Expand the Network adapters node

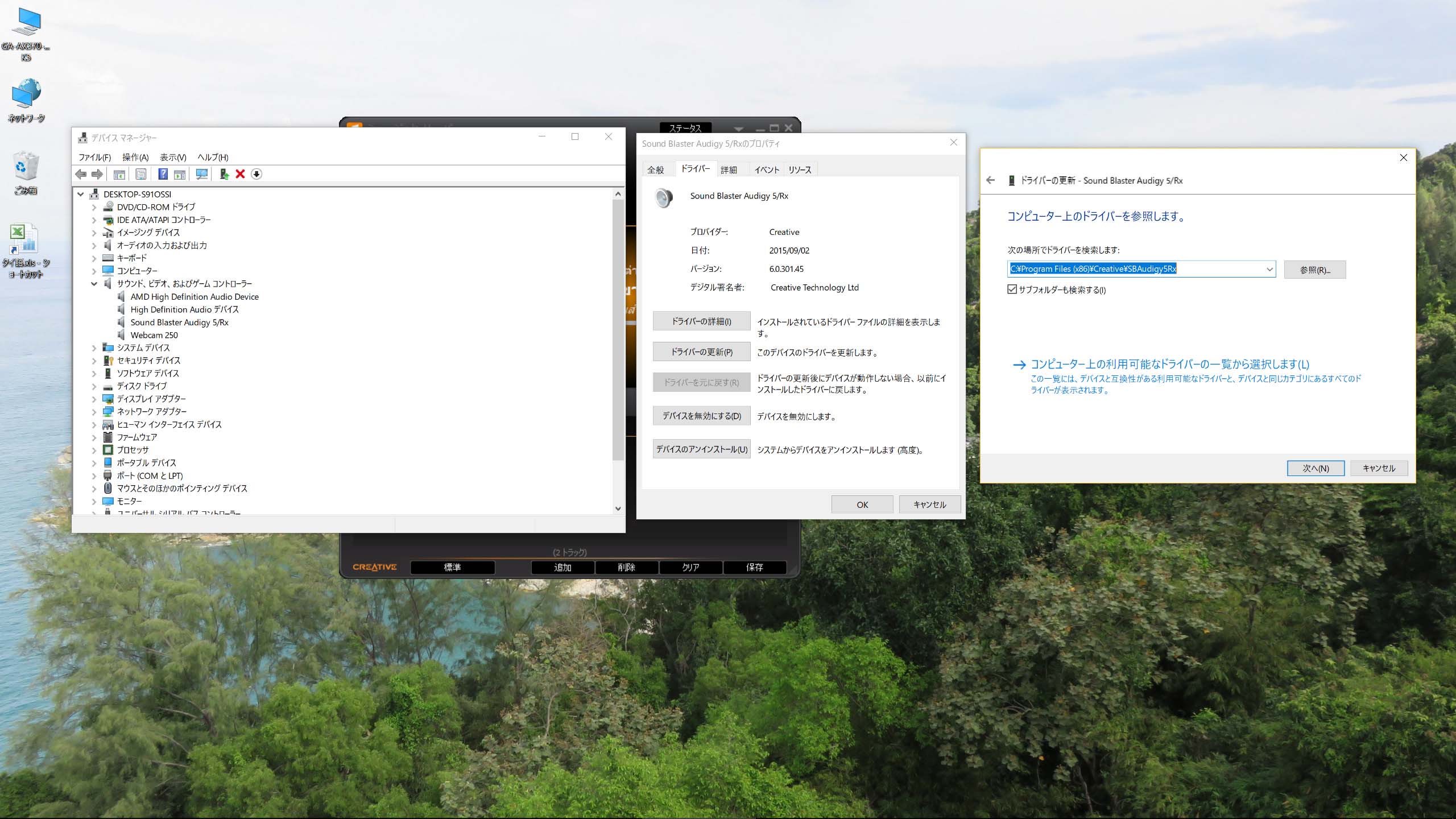(x=94, y=412)
